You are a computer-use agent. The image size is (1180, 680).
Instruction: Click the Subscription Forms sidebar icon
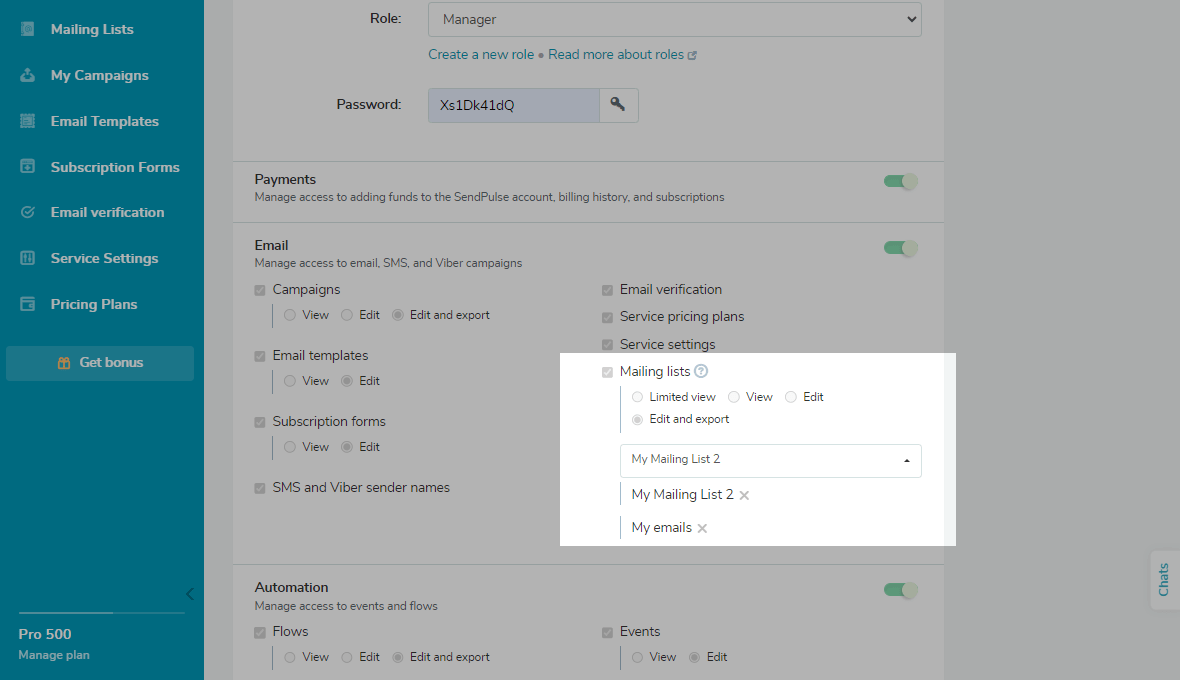28,167
